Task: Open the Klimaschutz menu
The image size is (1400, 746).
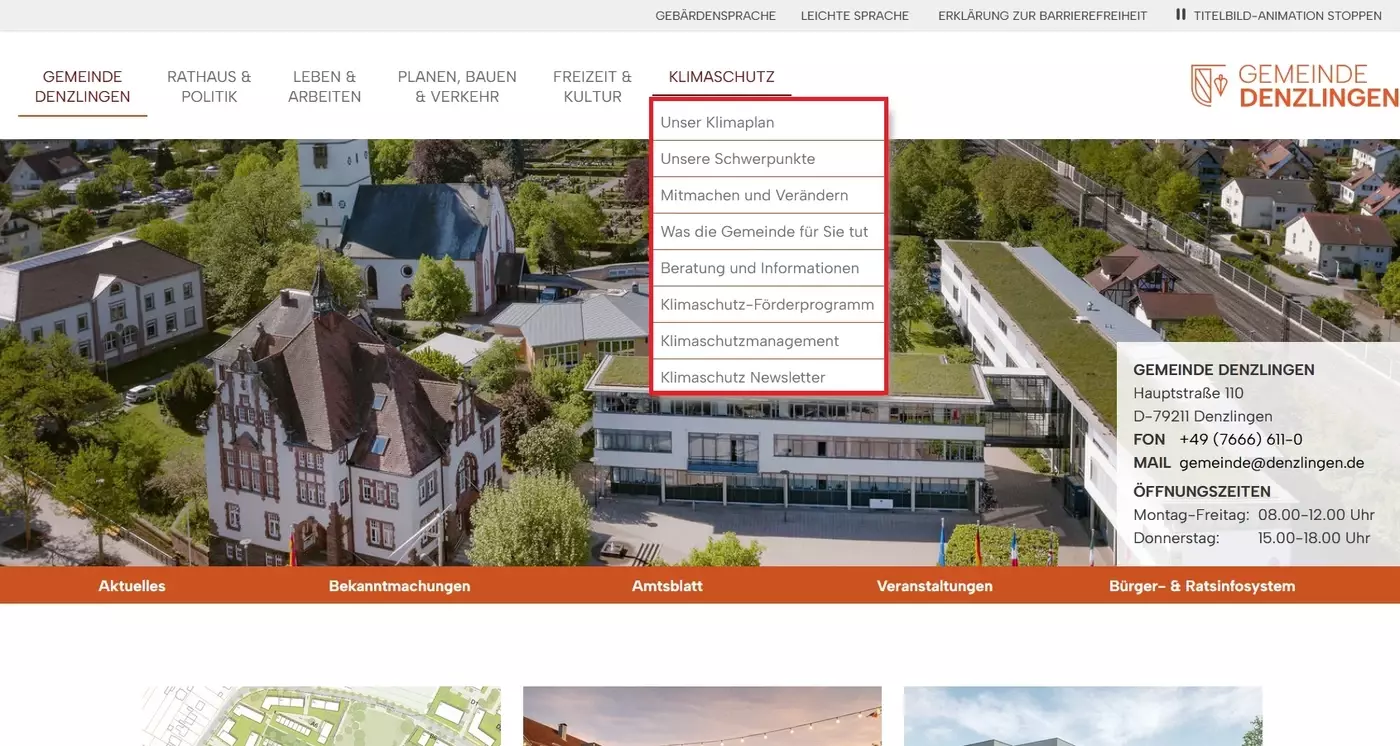Action: [721, 76]
